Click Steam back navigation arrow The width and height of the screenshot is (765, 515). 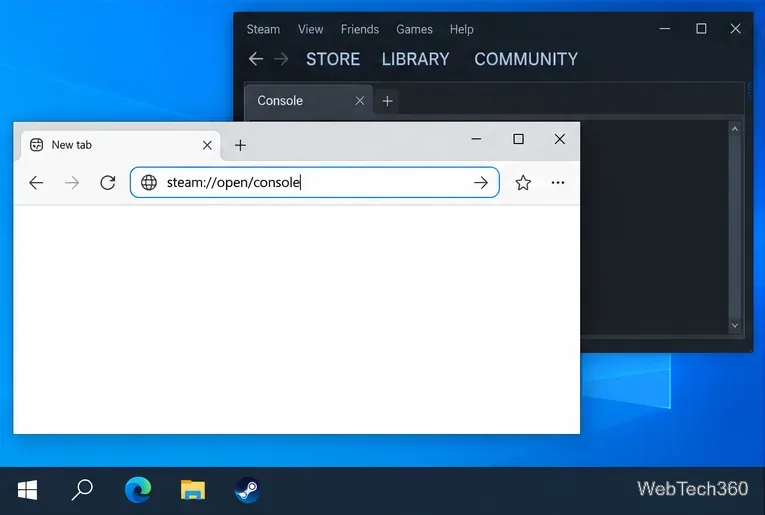click(x=256, y=59)
